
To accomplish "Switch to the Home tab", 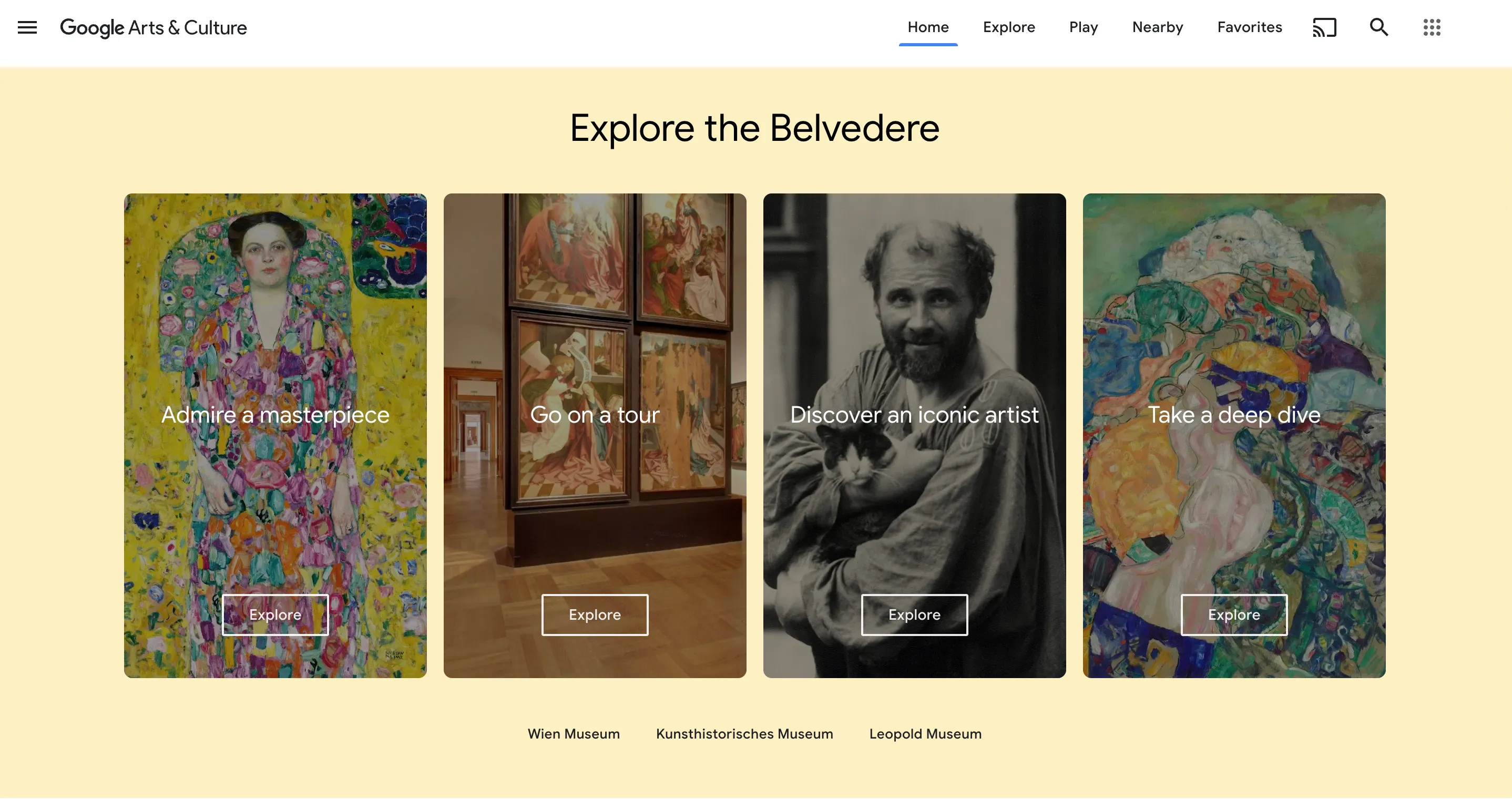I will coord(928,27).
